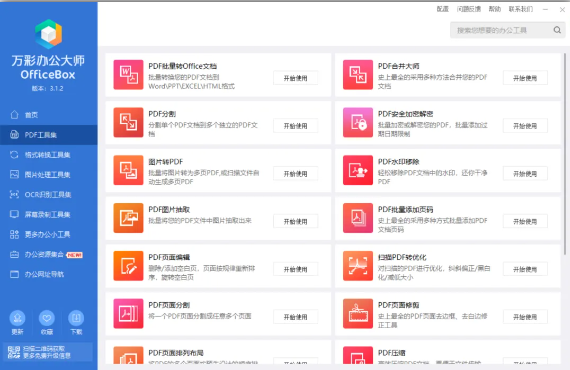
Task: Start using PDF批量转Office文档
Action: coord(296,78)
